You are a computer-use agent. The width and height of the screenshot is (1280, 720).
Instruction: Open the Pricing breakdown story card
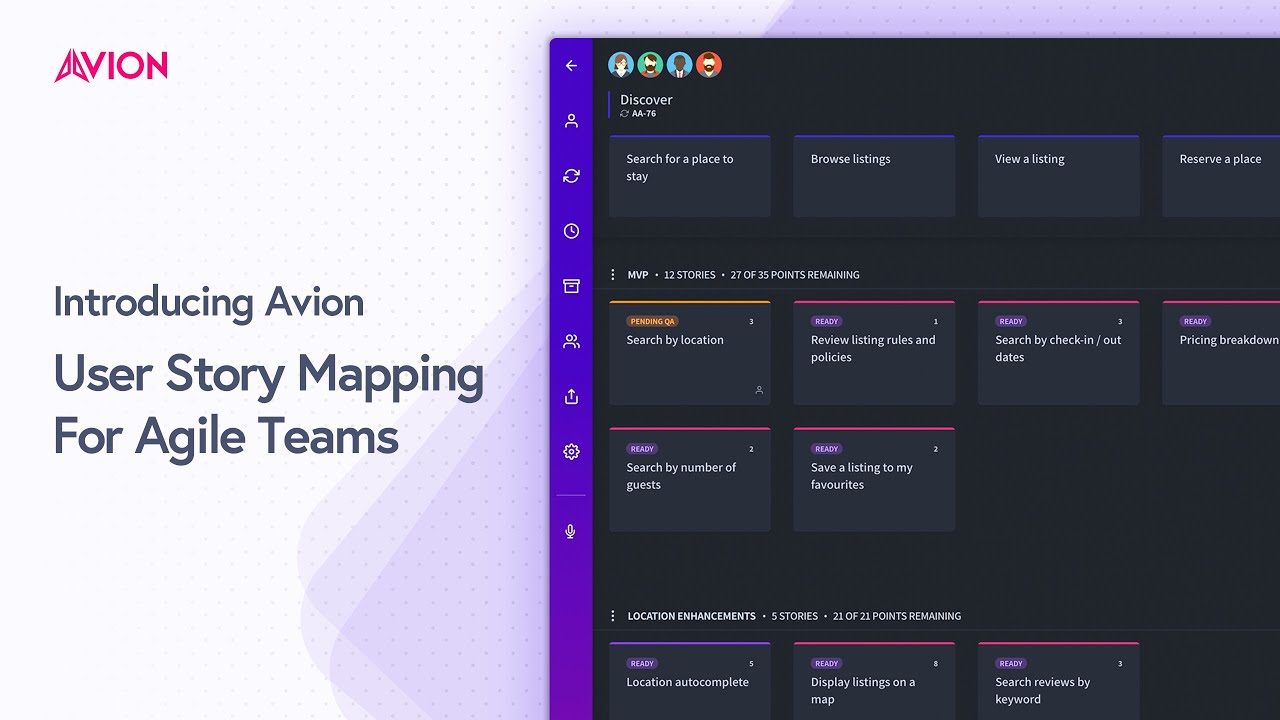click(x=1221, y=353)
